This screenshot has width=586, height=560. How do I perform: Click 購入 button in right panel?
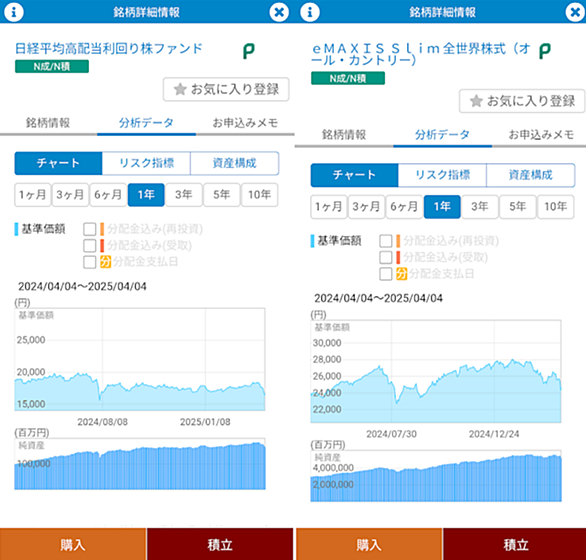[x=369, y=544]
